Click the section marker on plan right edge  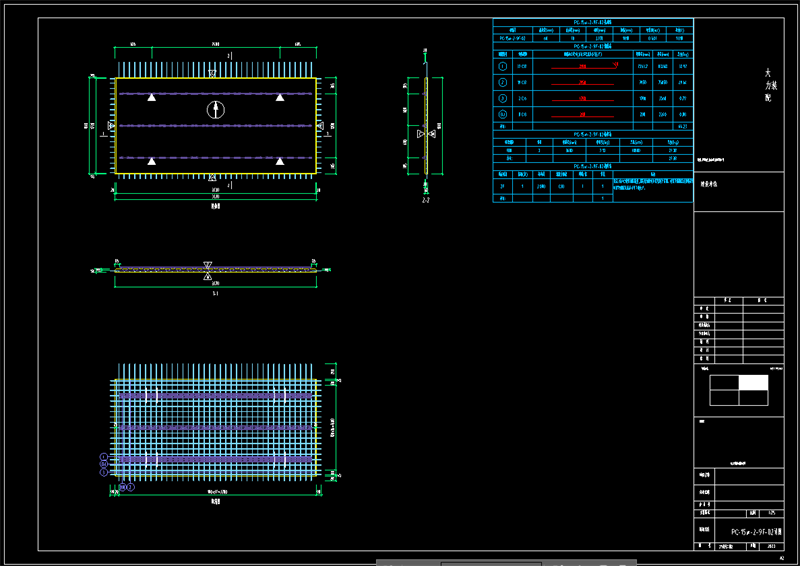320,126
